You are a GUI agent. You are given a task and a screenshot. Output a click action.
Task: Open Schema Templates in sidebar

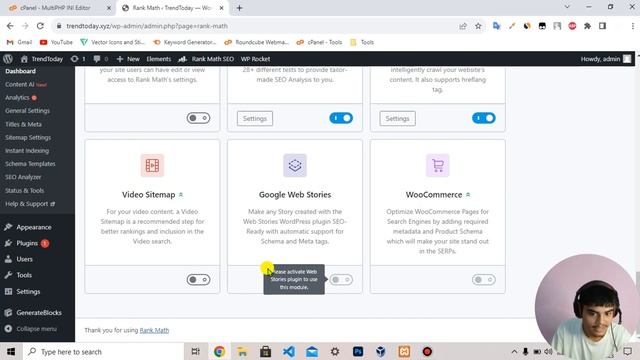pos(30,164)
